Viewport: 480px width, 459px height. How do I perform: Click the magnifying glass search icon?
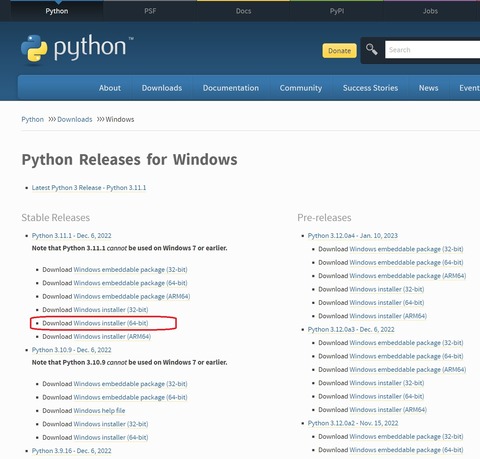click(372, 50)
